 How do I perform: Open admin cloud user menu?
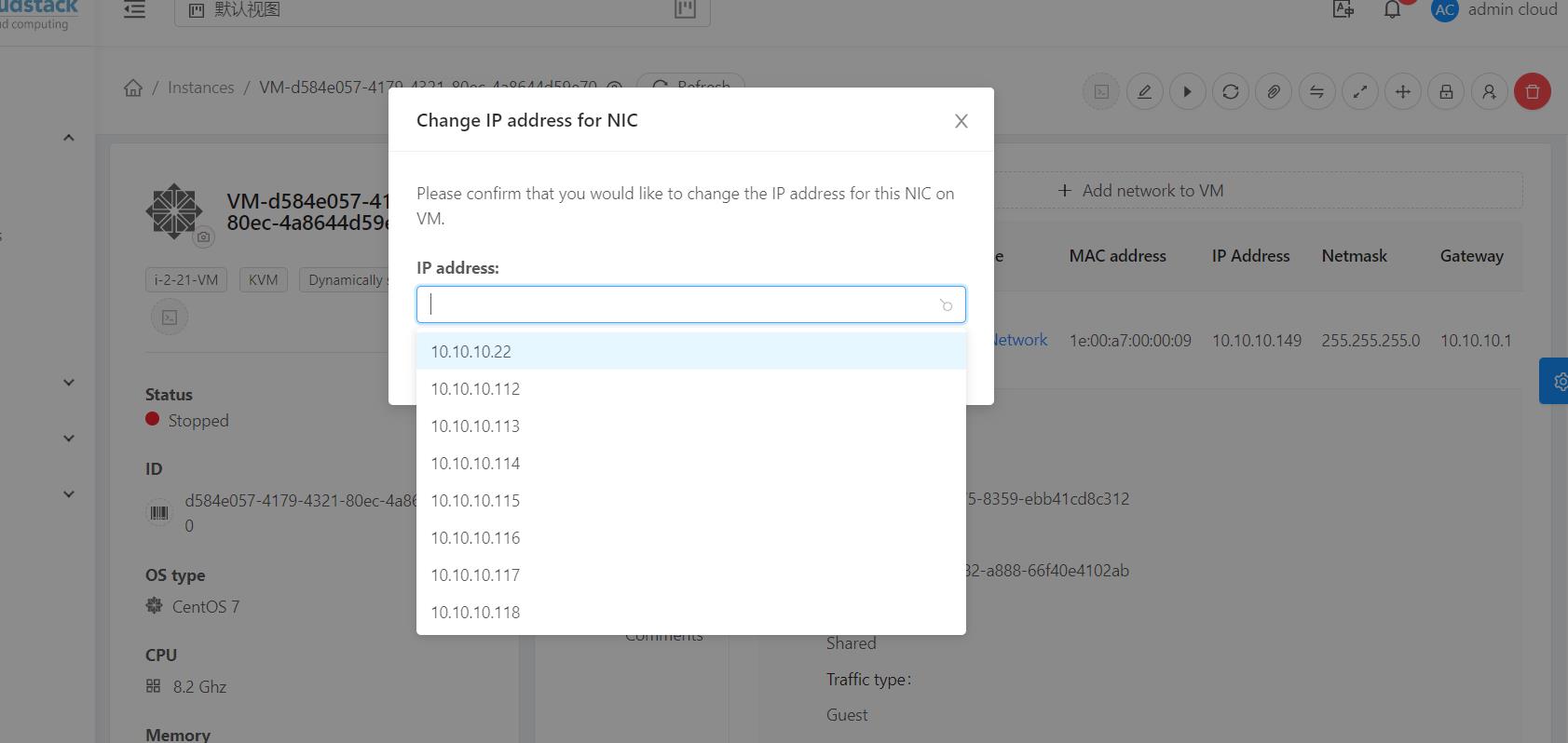(1494, 9)
